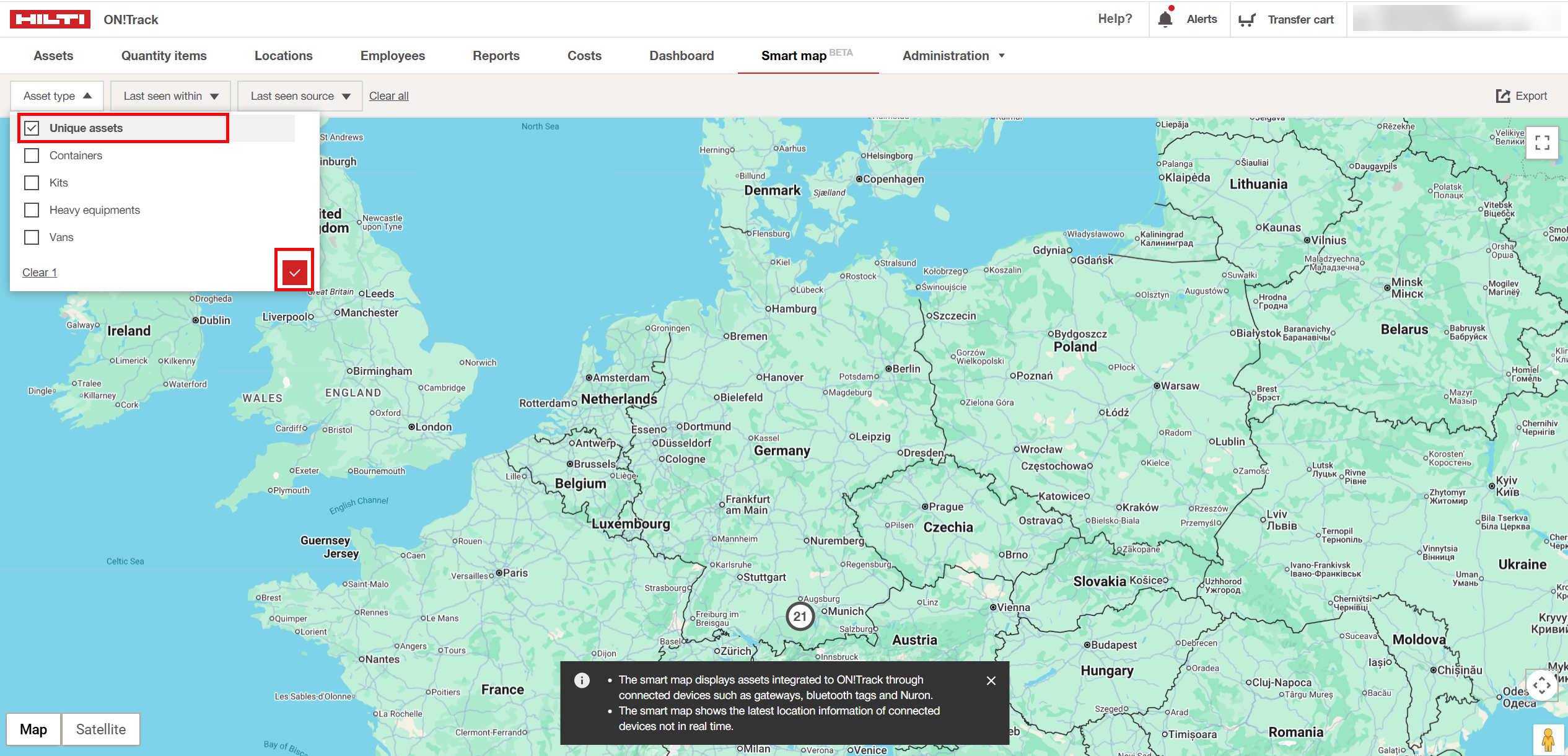
Task: Collapse the Asset type dropdown
Action: pos(57,96)
